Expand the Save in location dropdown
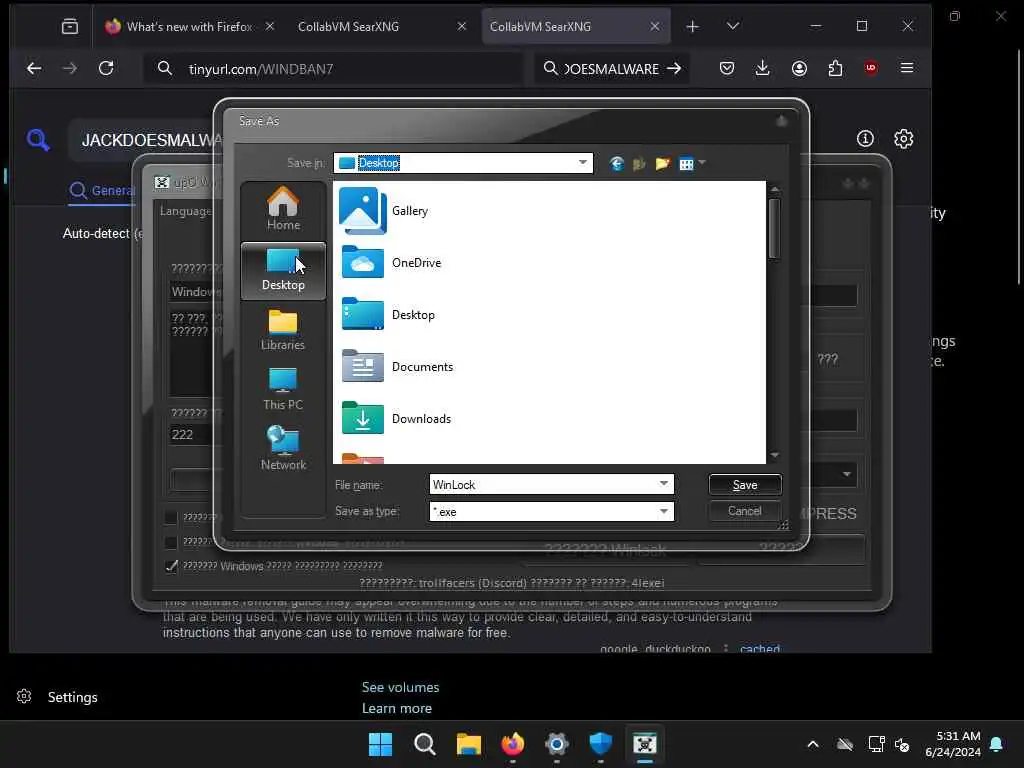Viewport: 1024px width, 768px height. pyautogui.click(x=583, y=163)
